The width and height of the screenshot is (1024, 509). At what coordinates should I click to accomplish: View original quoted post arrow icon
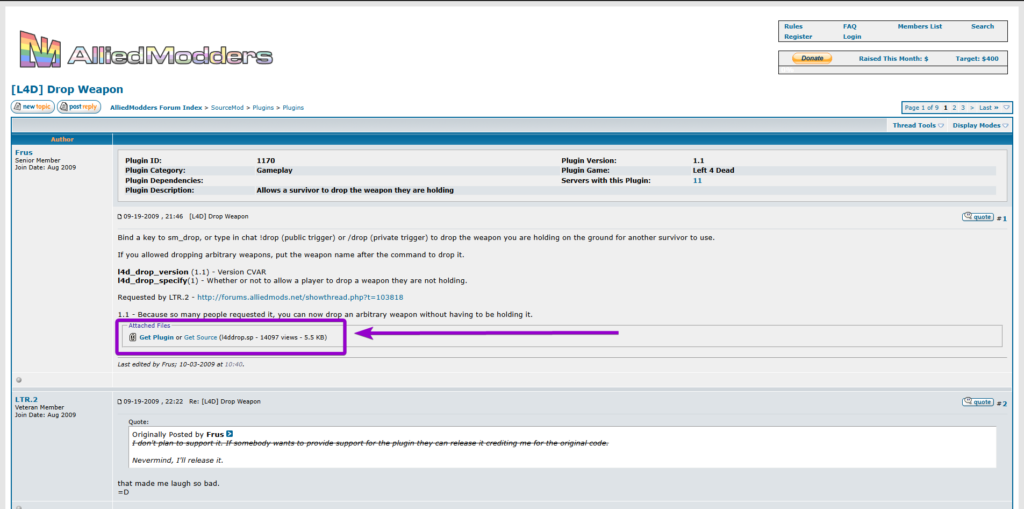click(229, 434)
